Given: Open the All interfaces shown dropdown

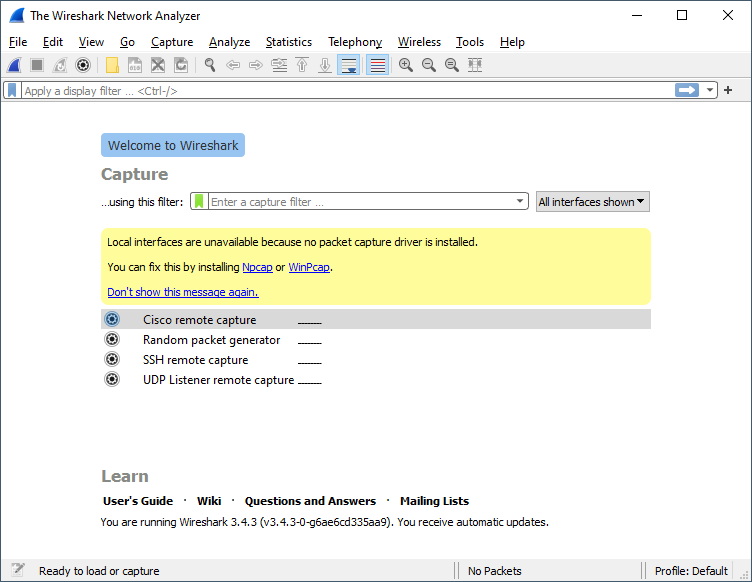Looking at the screenshot, I should [592, 202].
